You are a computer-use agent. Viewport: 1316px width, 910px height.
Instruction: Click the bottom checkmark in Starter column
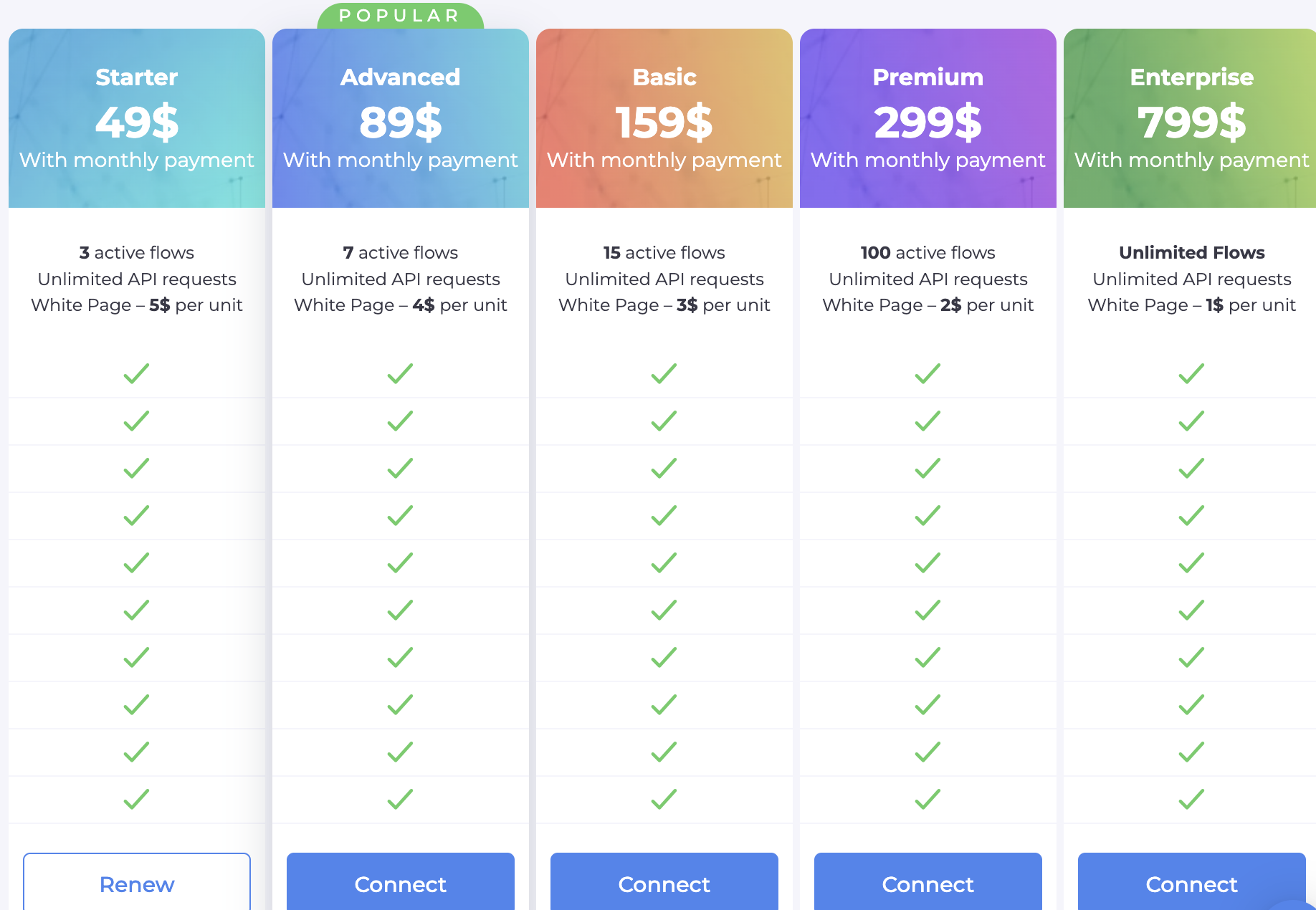pos(136,799)
